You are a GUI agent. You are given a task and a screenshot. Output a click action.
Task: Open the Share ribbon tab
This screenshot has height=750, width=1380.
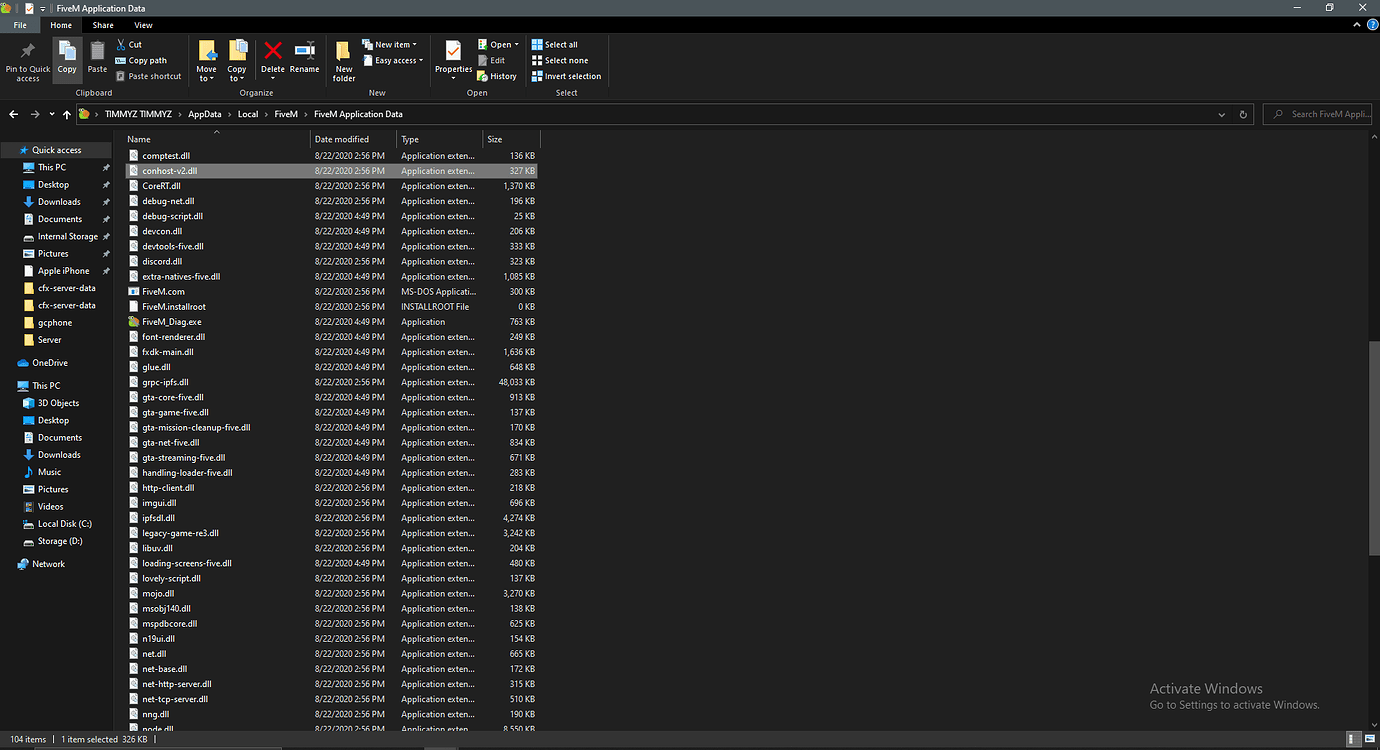[x=102, y=24]
